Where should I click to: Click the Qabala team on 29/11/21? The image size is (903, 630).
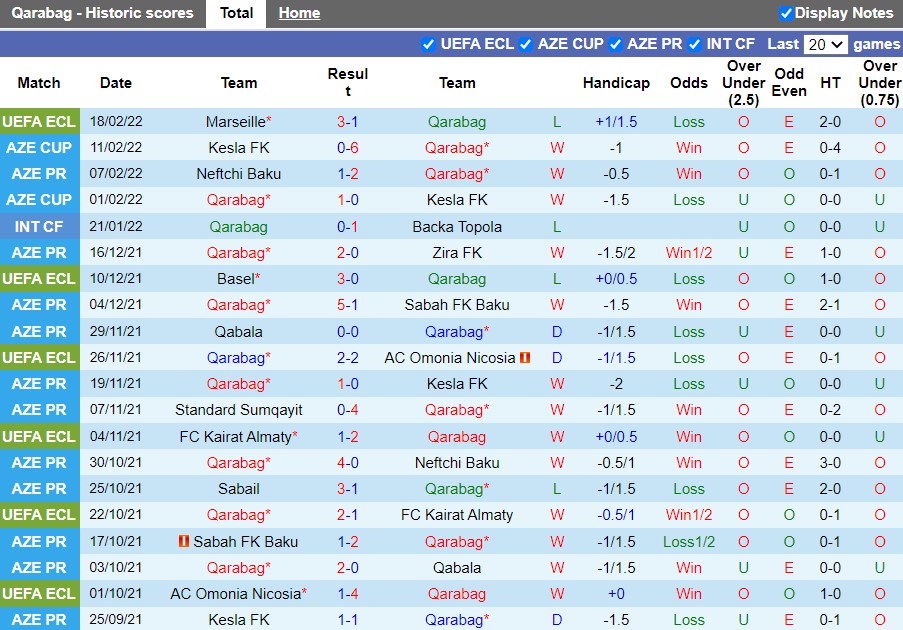click(x=238, y=332)
